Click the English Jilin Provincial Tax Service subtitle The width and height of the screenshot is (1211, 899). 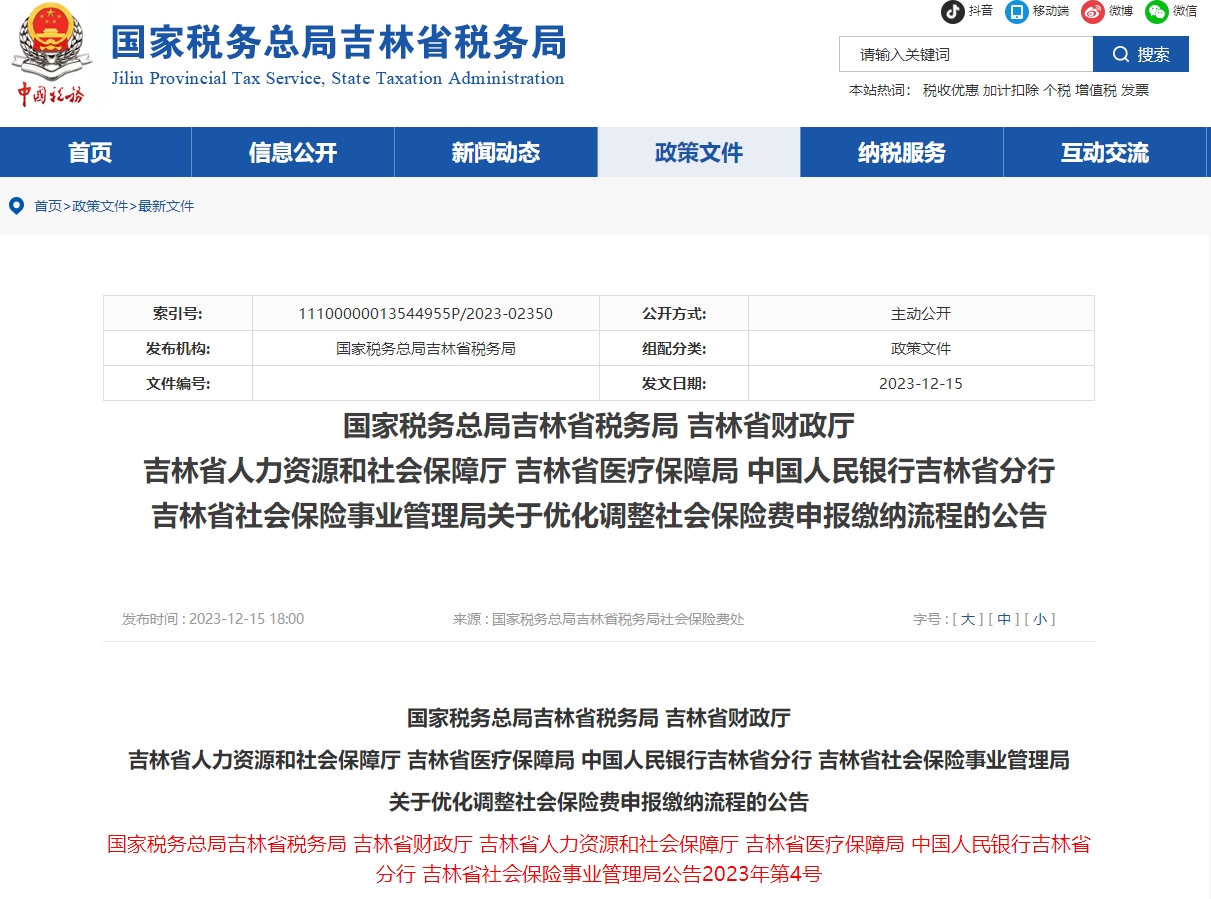click(338, 79)
